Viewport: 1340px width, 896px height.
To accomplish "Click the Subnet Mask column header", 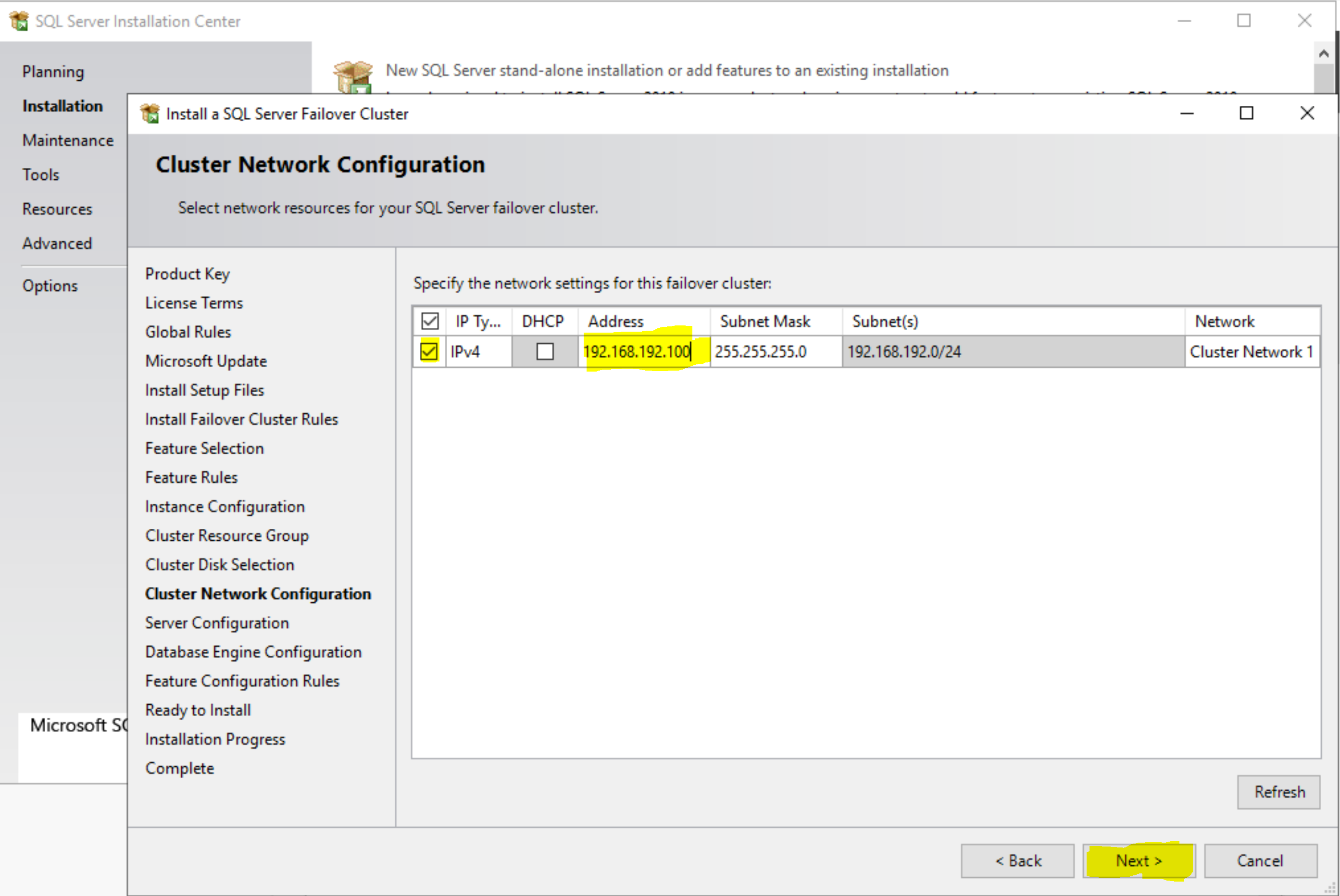I will 776,321.
